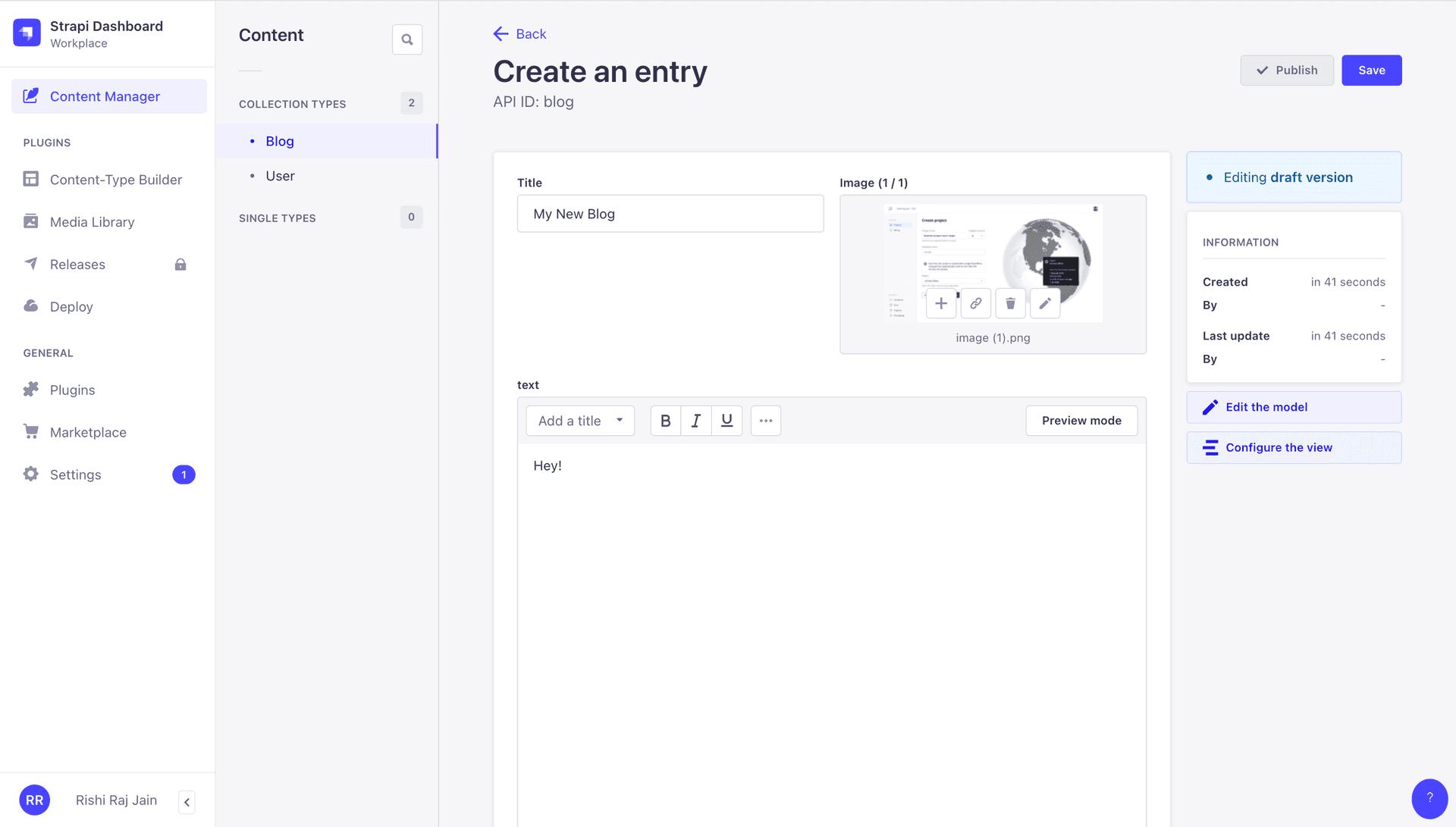Open the Deploy section
The height and width of the screenshot is (827, 1456).
(x=70, y=306)
